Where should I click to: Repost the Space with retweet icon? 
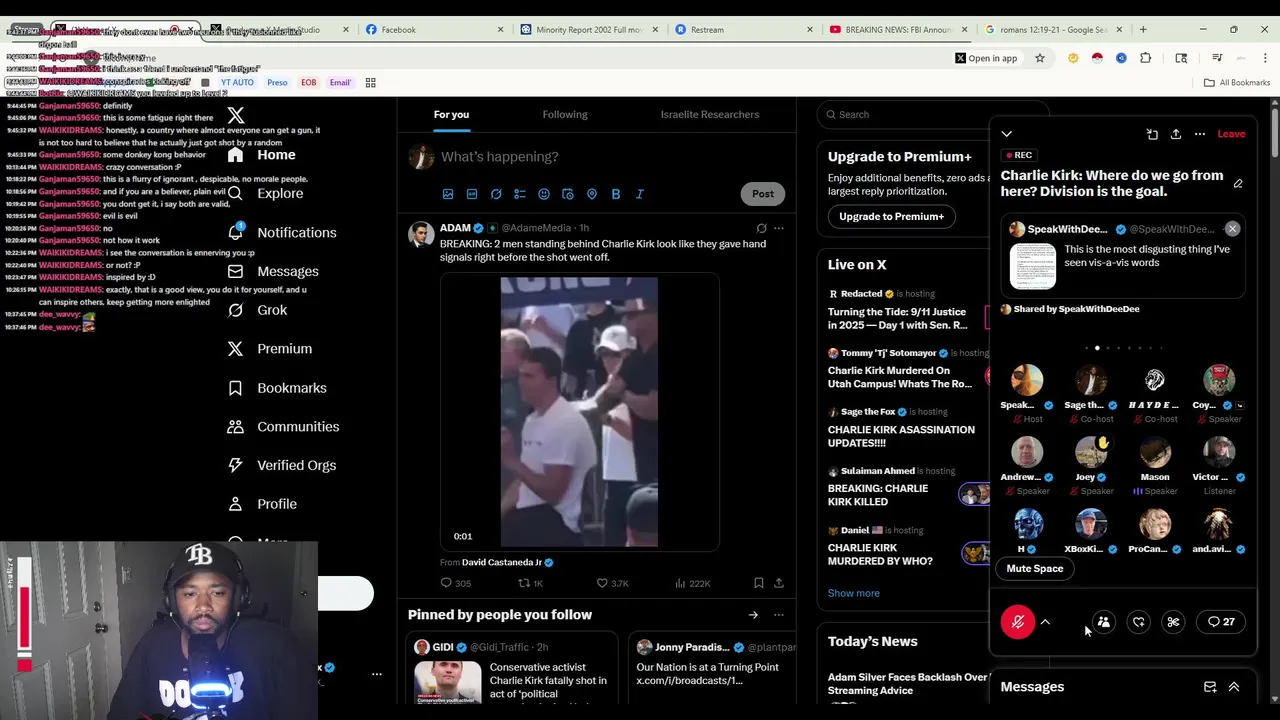[x=1139, y=622]
